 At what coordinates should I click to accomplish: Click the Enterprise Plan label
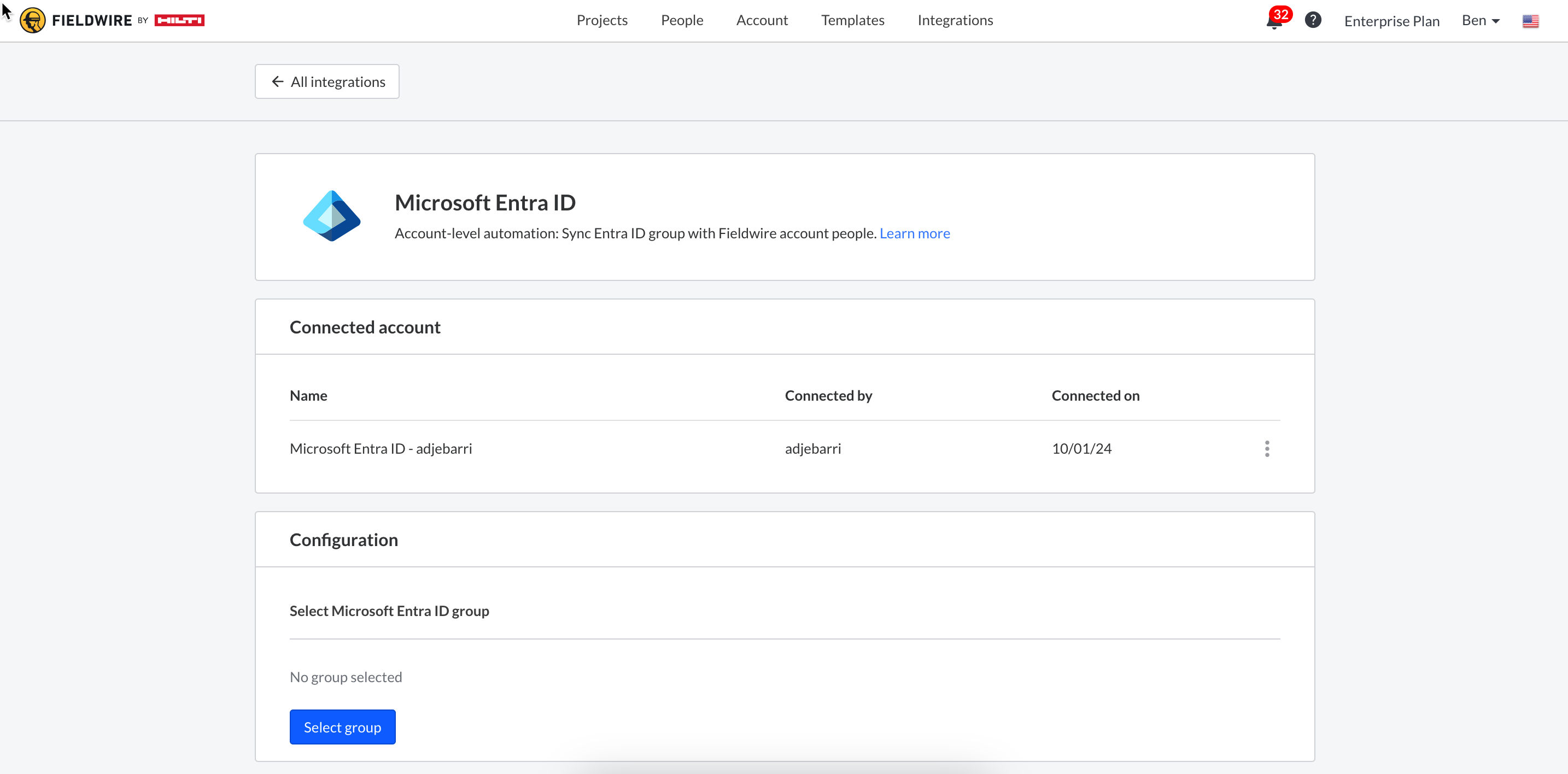point(1391,21)
